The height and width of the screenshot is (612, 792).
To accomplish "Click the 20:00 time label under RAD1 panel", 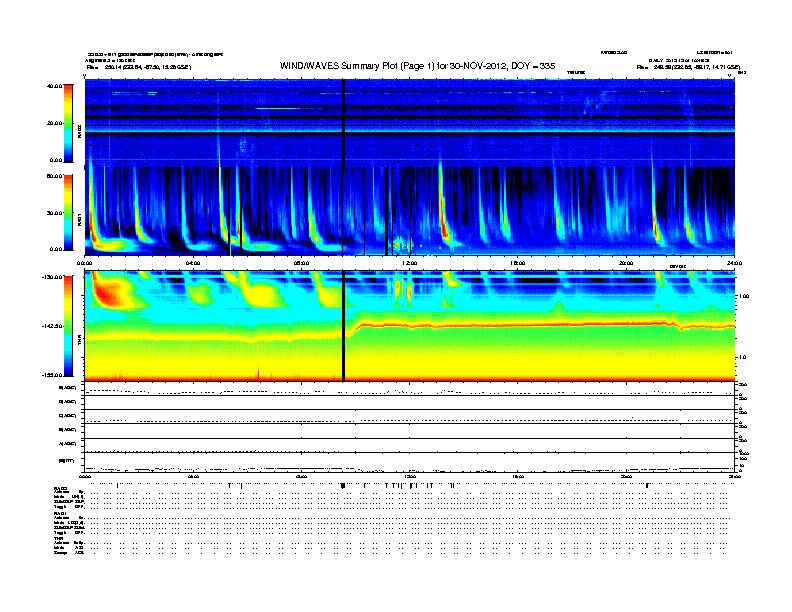I will 626,263.
